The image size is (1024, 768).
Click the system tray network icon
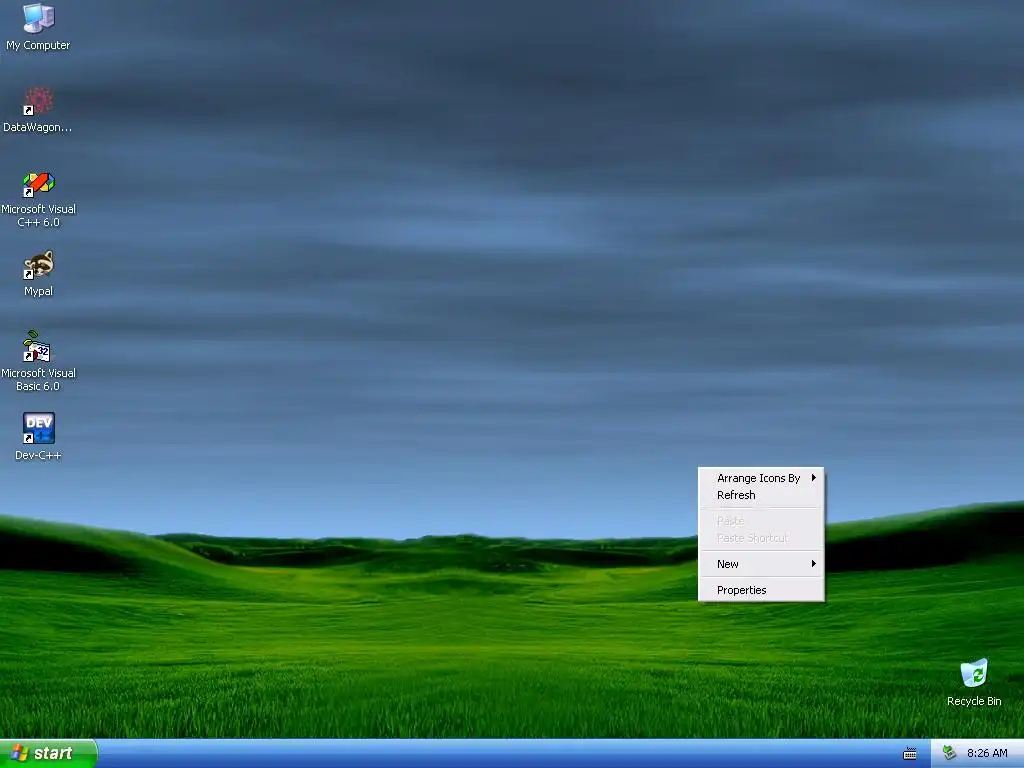click(x=949, y=753)
